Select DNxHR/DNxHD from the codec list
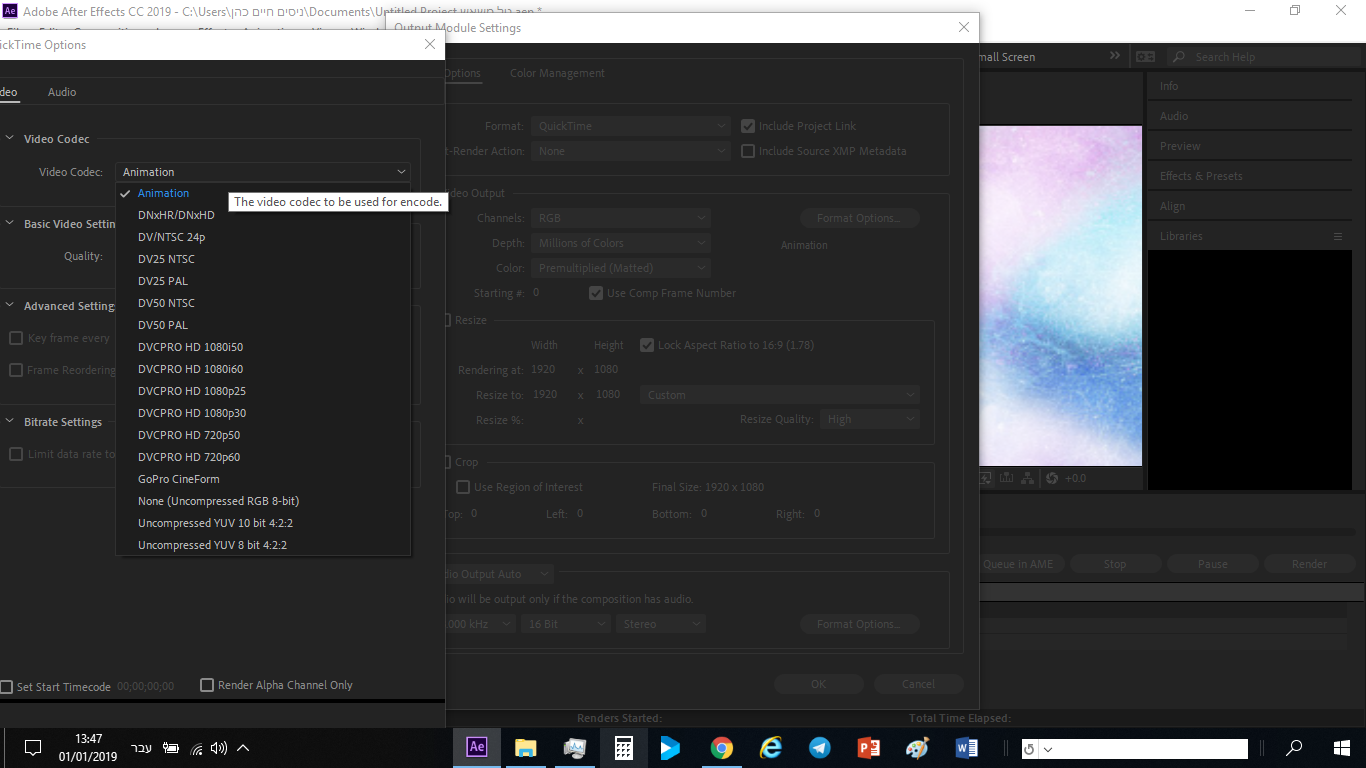 176,214
